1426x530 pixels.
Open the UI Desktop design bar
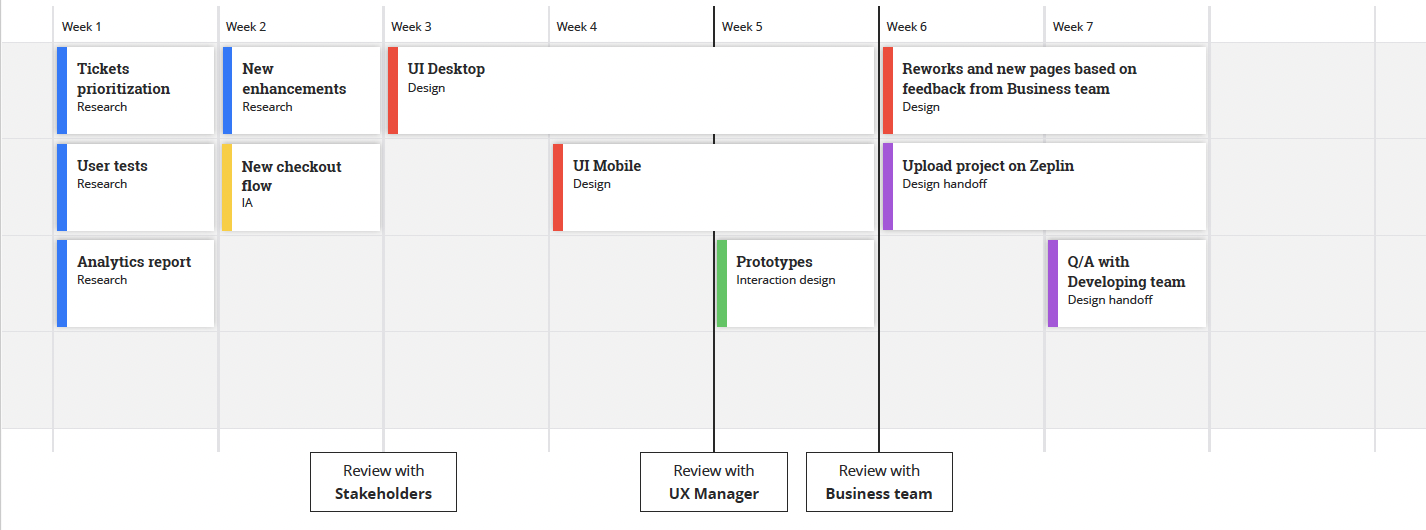coord(630,89)
